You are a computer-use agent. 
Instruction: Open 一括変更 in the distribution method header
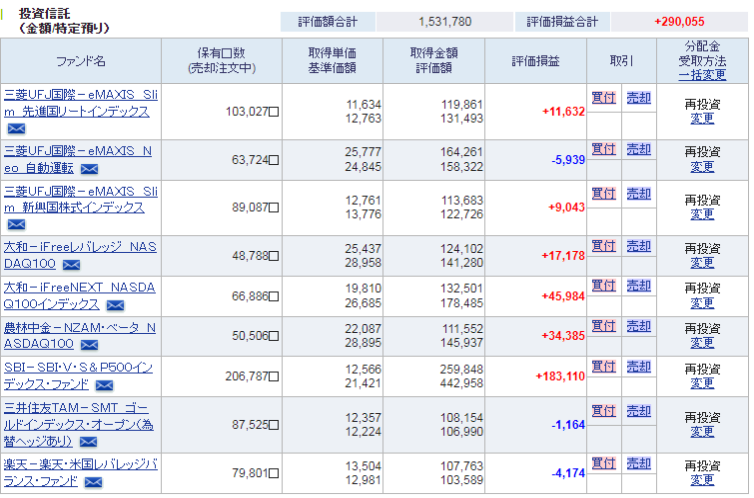(x=702, y=75)
